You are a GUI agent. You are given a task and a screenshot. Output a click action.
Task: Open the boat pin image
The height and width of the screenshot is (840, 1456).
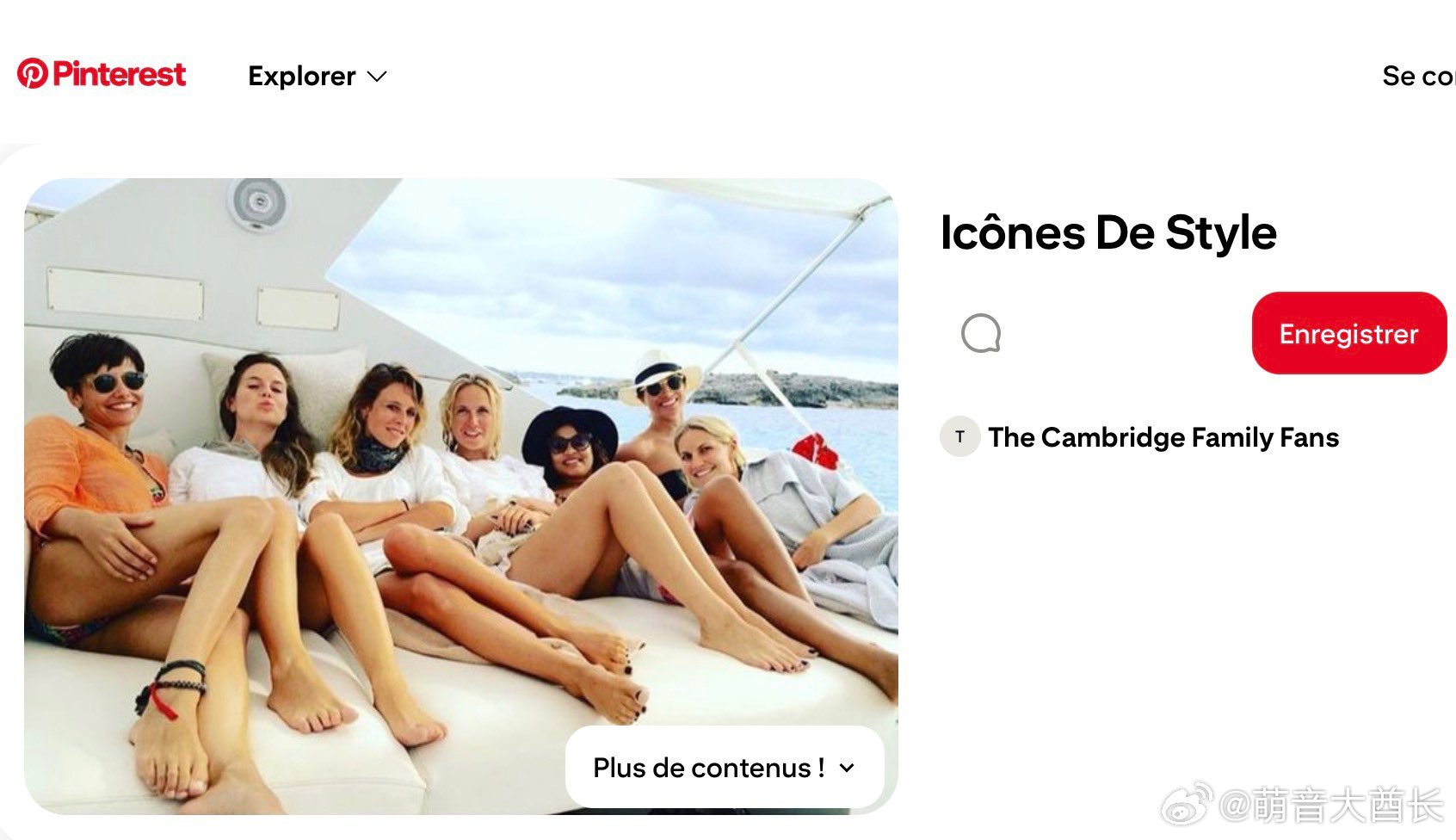[460, 496]
